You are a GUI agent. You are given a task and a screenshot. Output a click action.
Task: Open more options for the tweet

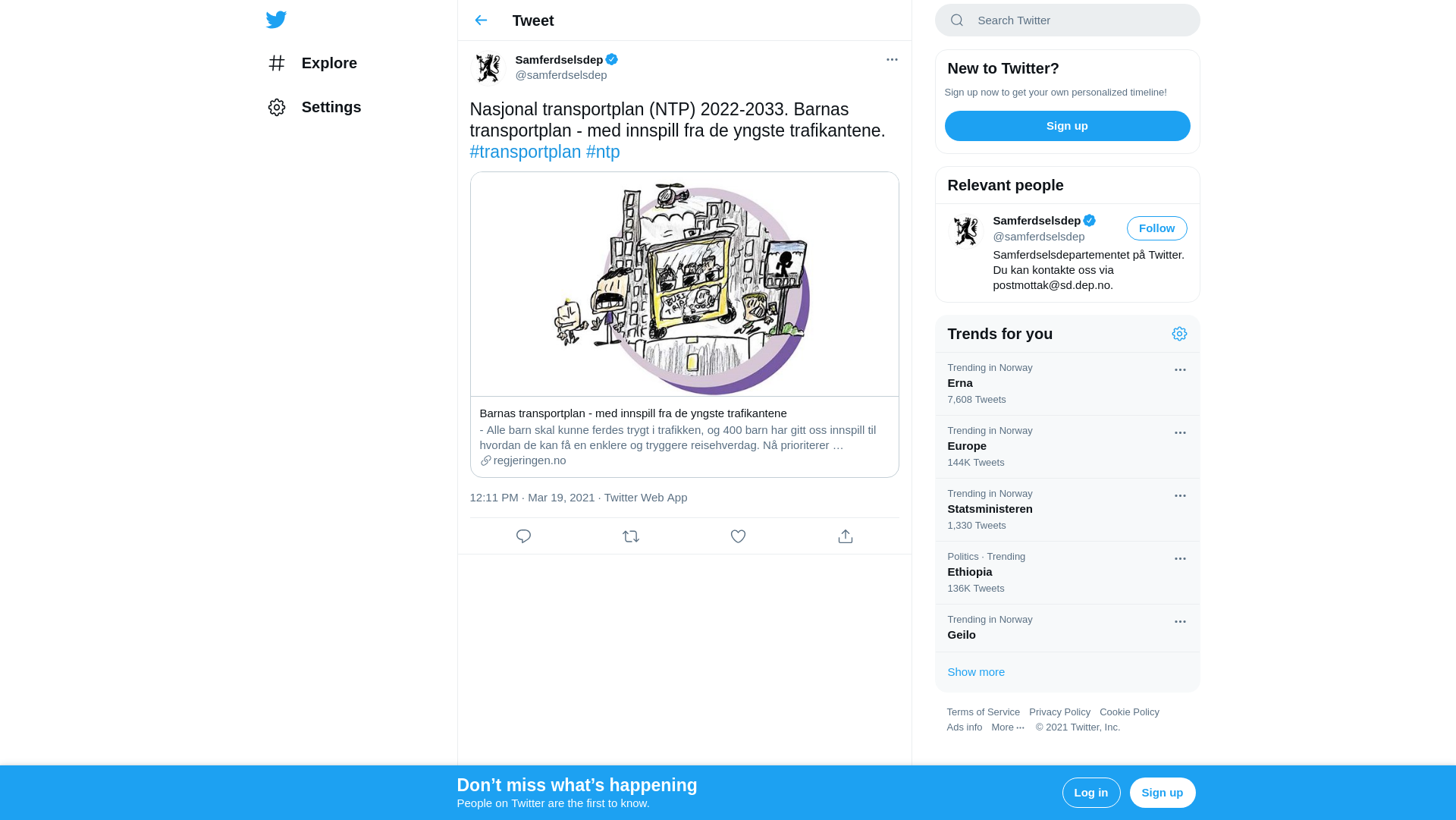click(892, 59)
